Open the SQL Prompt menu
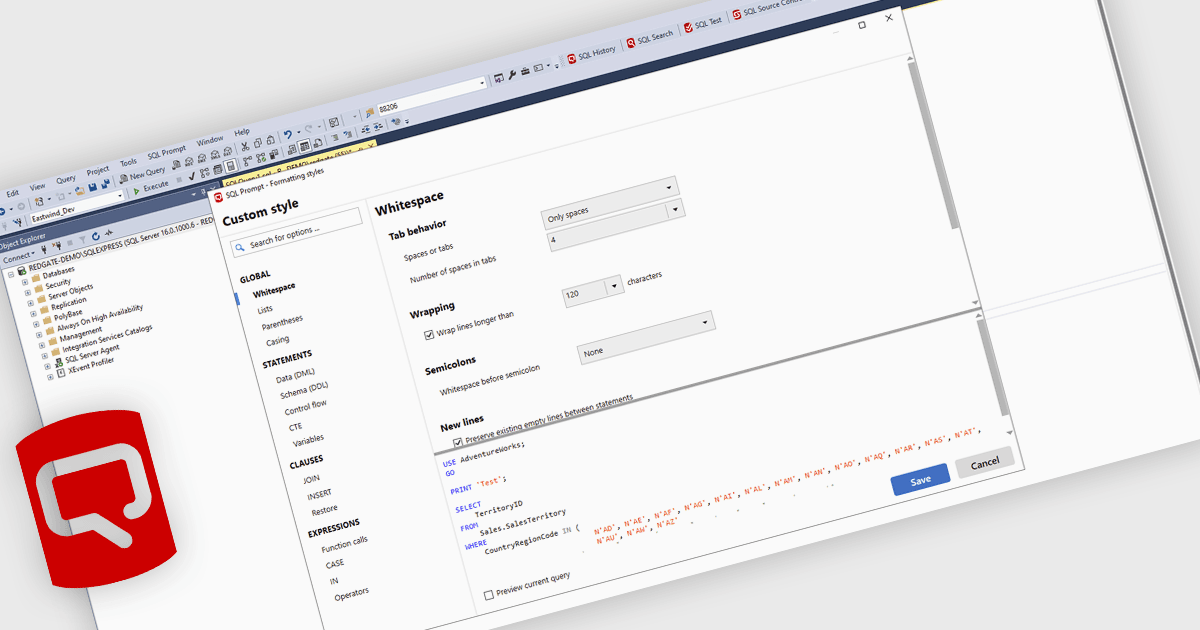 tap(167, 152)
